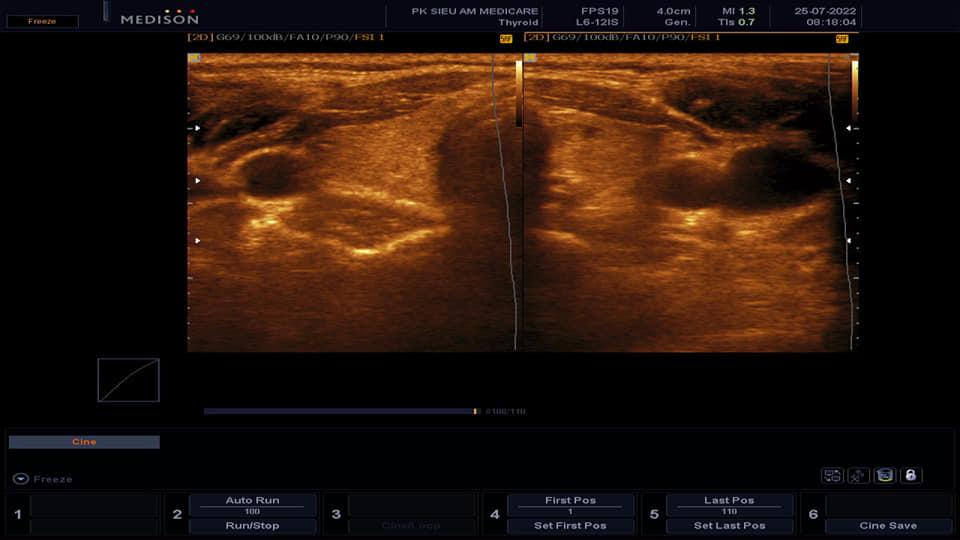Click the network/peripheral status icon
The image size is (960, 540).
832,475
